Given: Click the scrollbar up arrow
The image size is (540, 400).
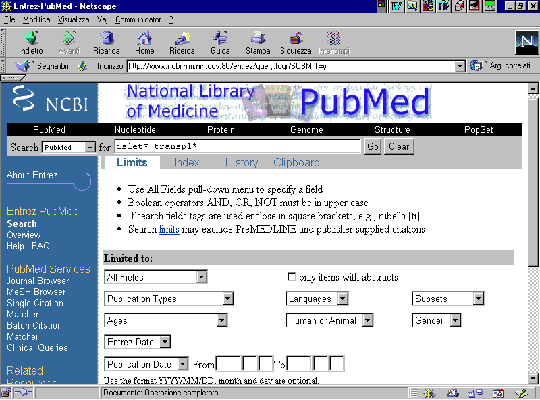Looking at the screenshot, I should tap(533, 89).
